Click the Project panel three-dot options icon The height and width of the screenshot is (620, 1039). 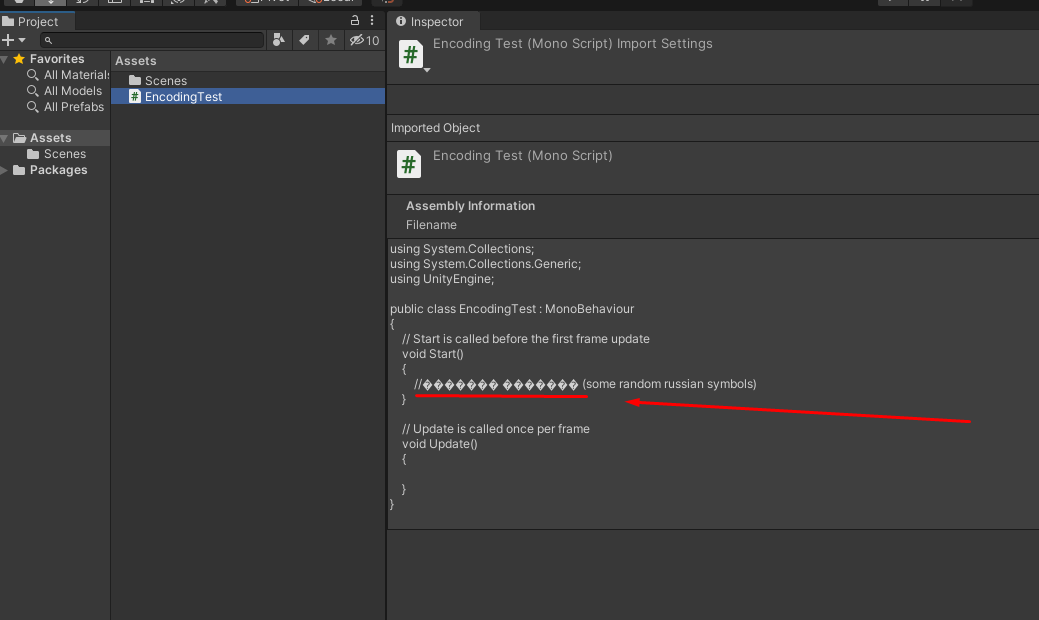click(372, 21)
